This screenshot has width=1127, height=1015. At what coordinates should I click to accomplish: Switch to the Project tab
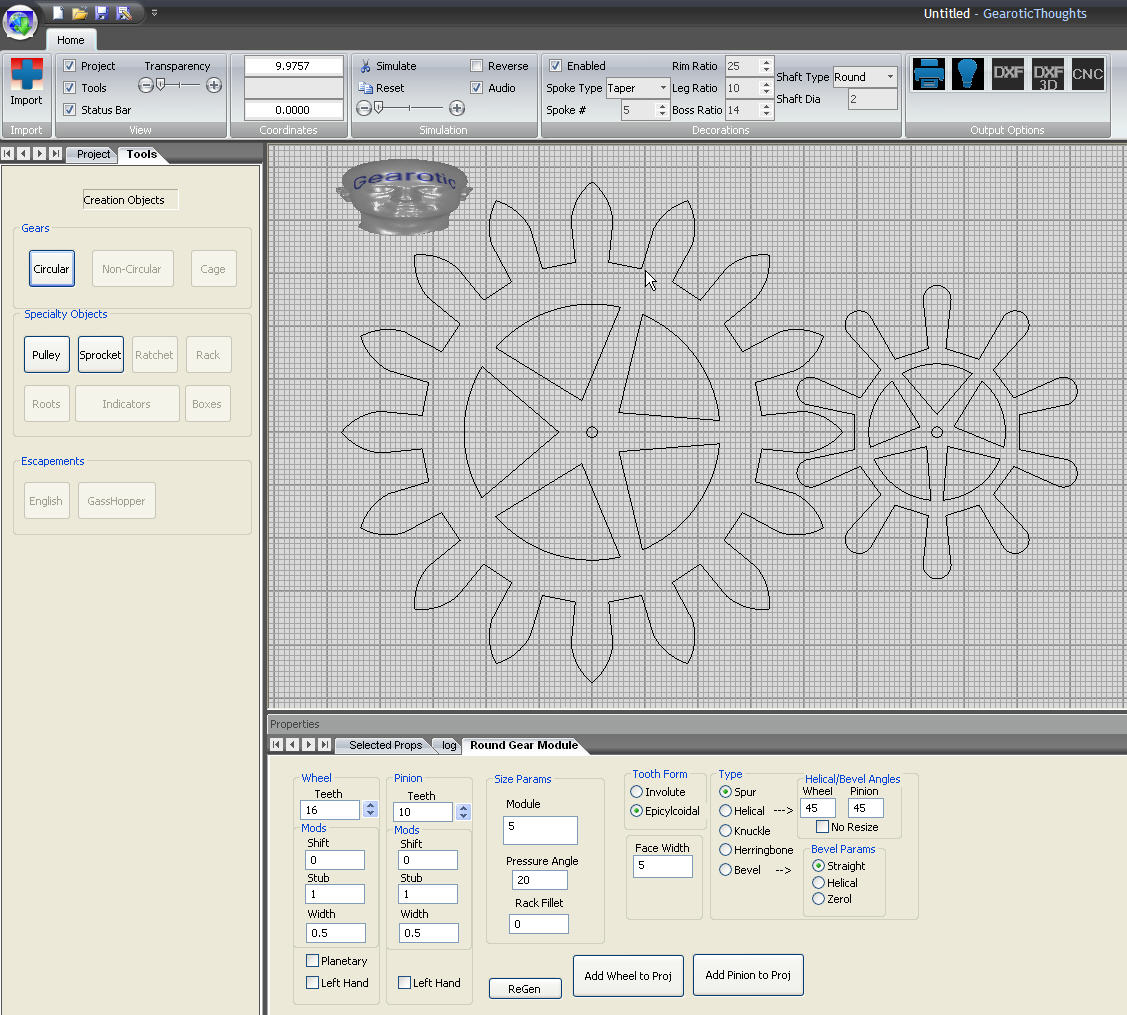tap(94, 154)
